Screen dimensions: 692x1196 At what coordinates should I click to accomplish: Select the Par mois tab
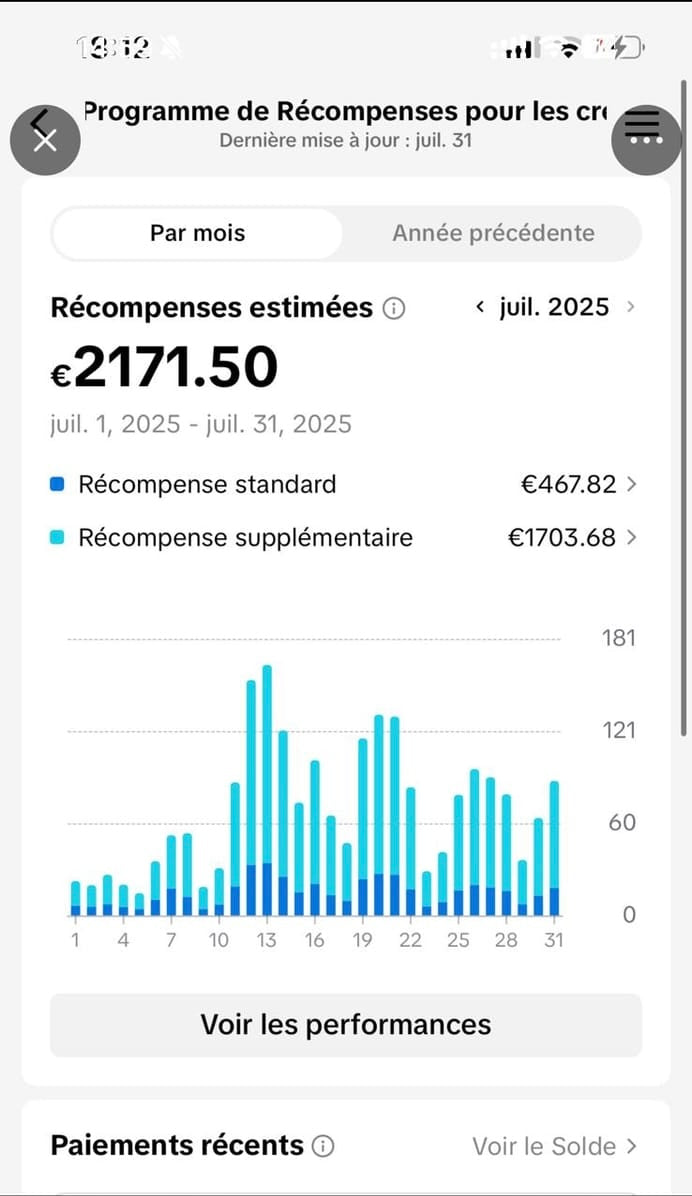(x=197, y=234)
